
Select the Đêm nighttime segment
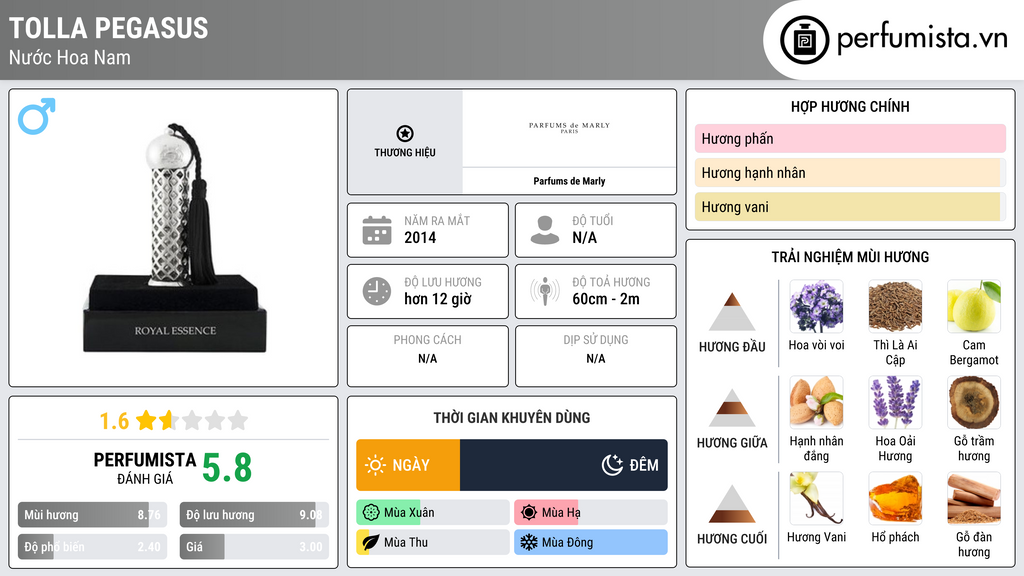click(x=564, y=465)
